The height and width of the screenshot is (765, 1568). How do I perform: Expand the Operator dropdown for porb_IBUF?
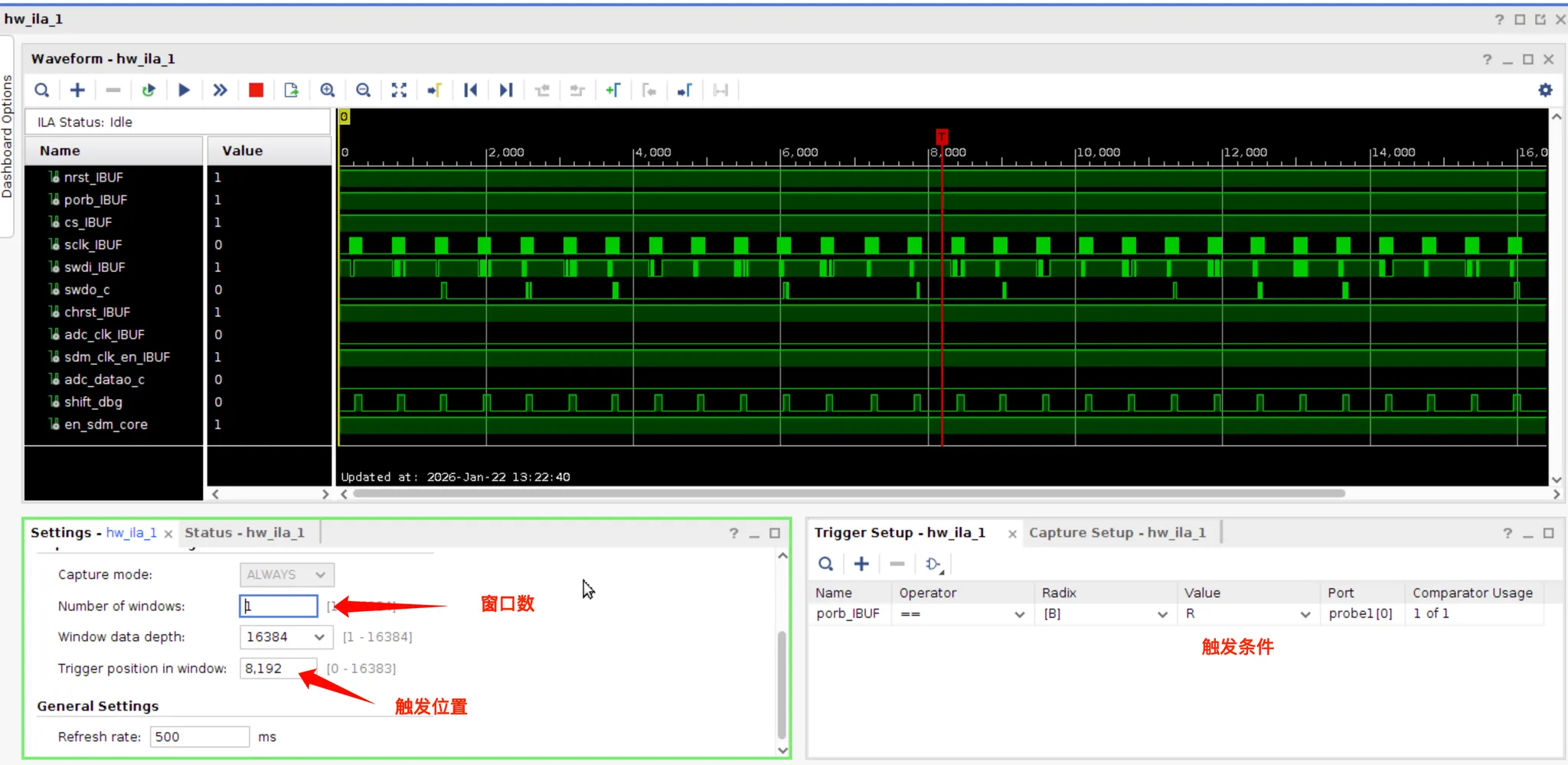coord(1019,614)
